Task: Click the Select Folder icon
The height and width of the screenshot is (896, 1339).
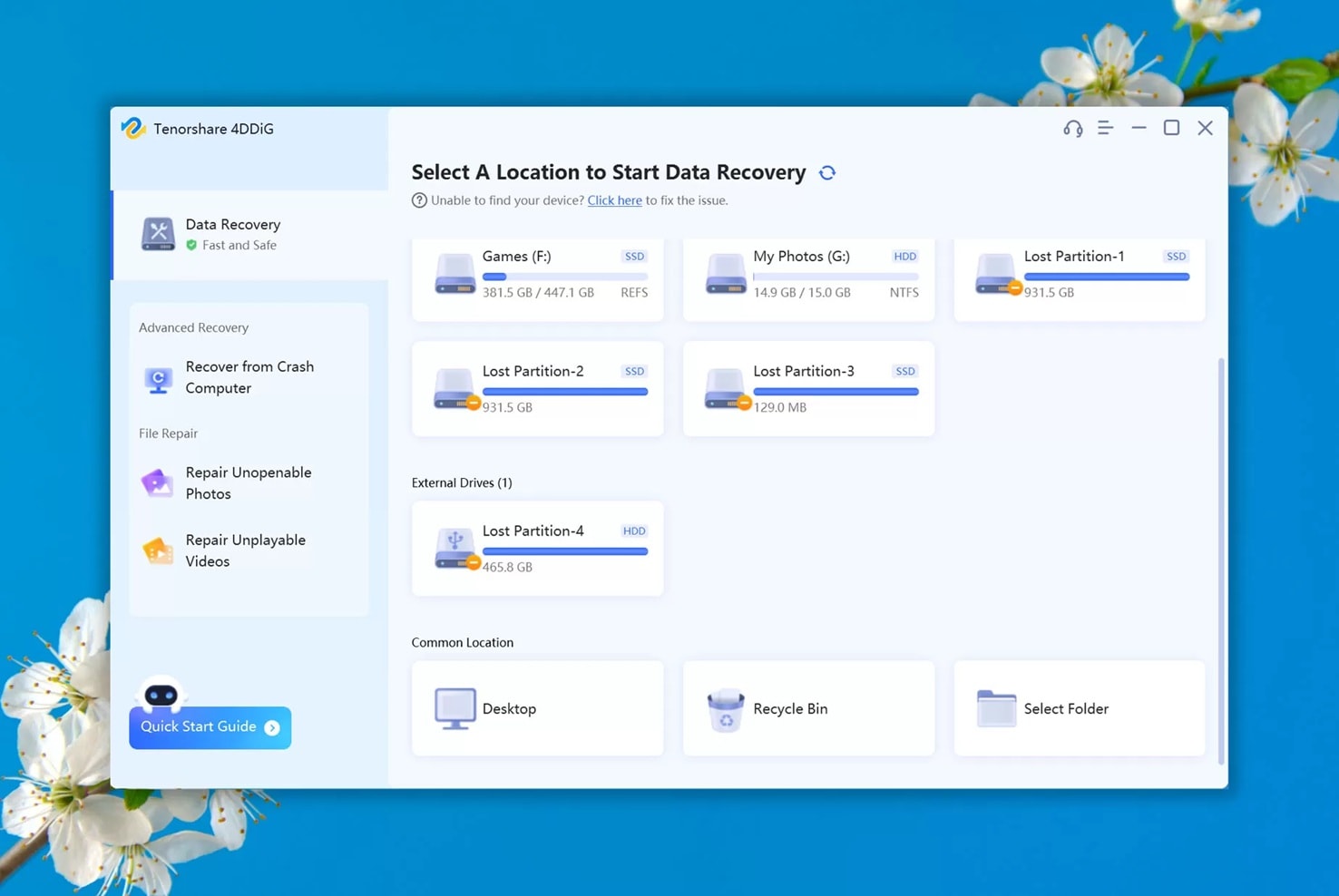Action: (996, 708)
